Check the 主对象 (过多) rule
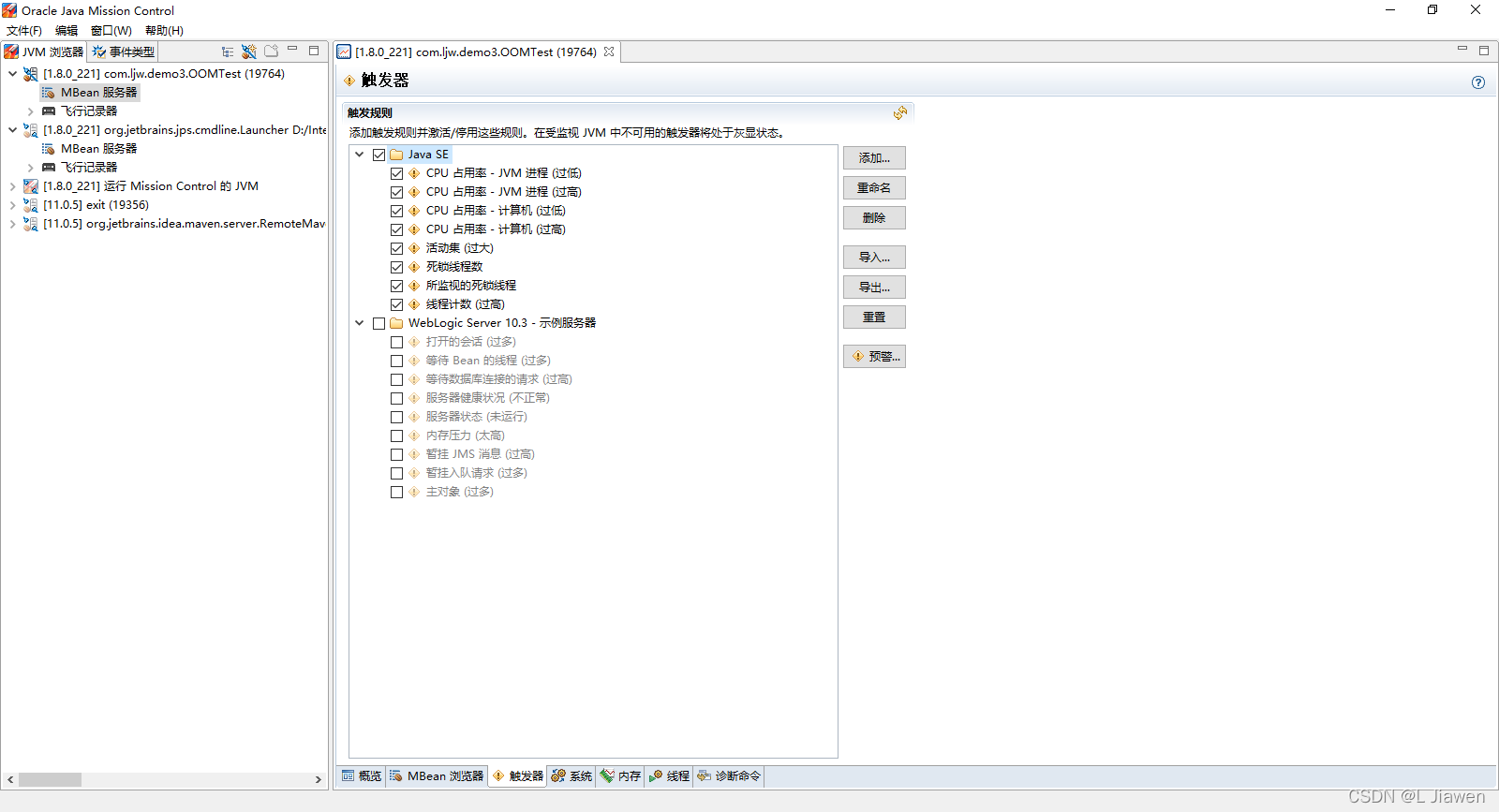The image size is (1499, 812). pos(396,492)
